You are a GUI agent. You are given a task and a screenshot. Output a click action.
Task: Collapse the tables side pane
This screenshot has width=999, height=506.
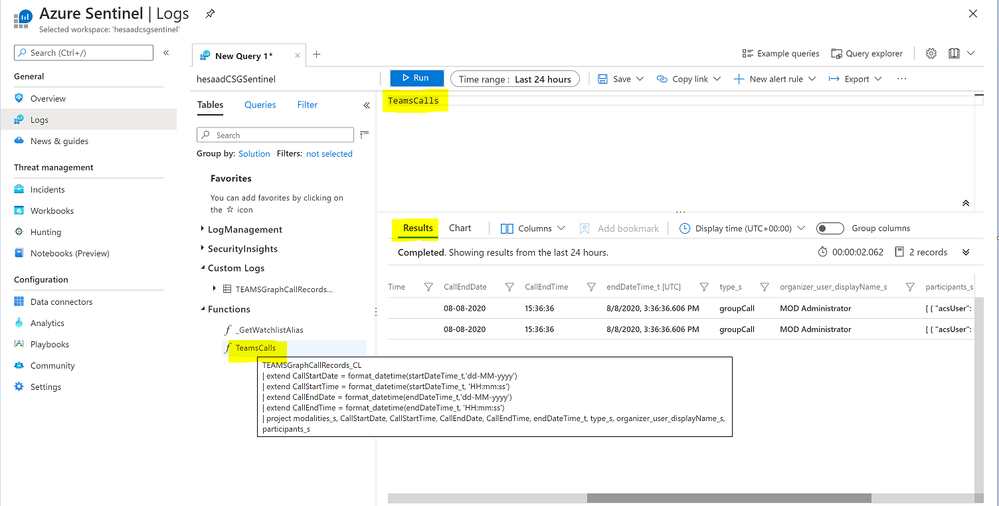click(366, 105)
